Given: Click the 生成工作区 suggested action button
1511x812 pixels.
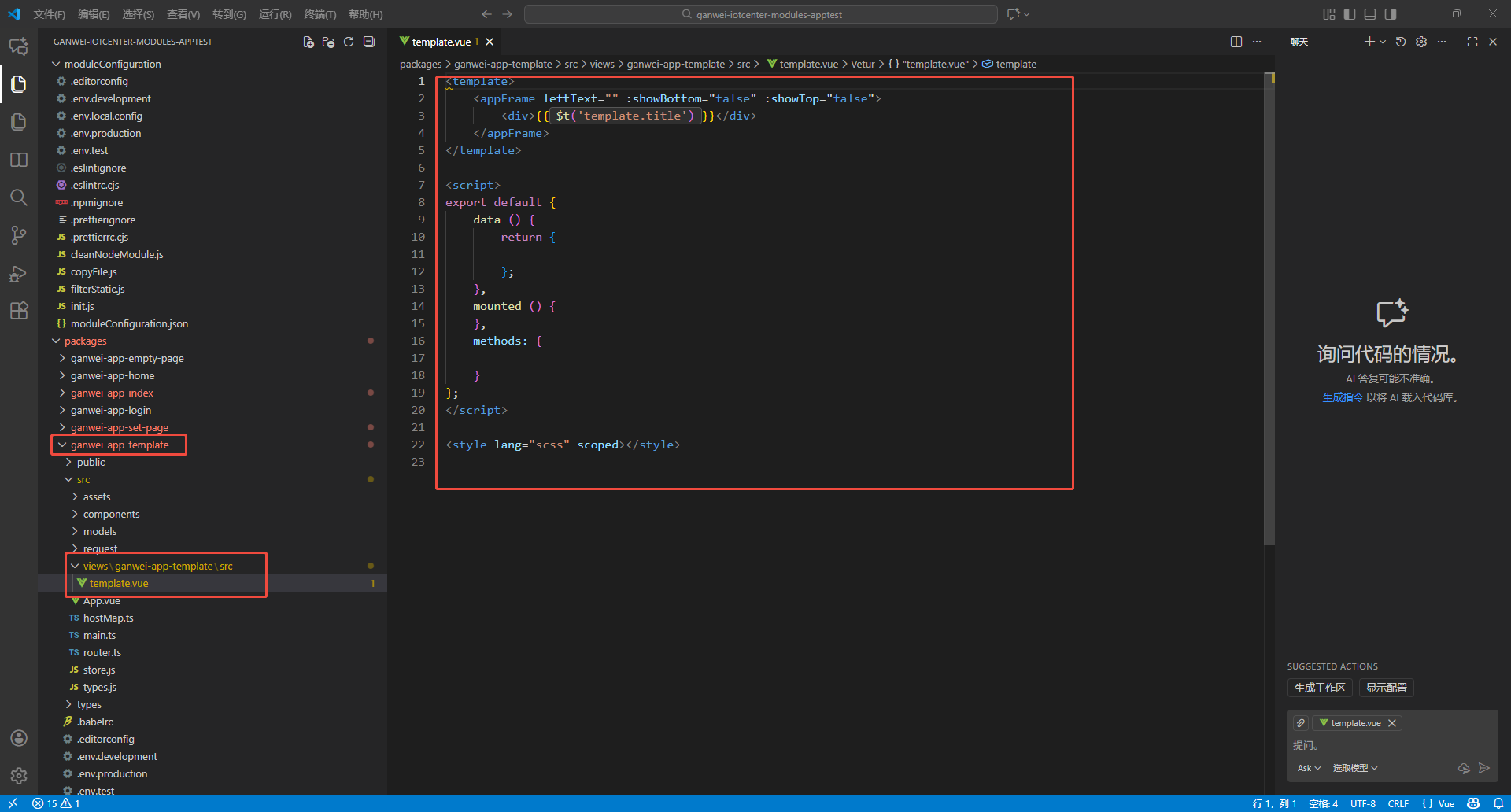Looking at the screenshot, I should (1320, 688).
